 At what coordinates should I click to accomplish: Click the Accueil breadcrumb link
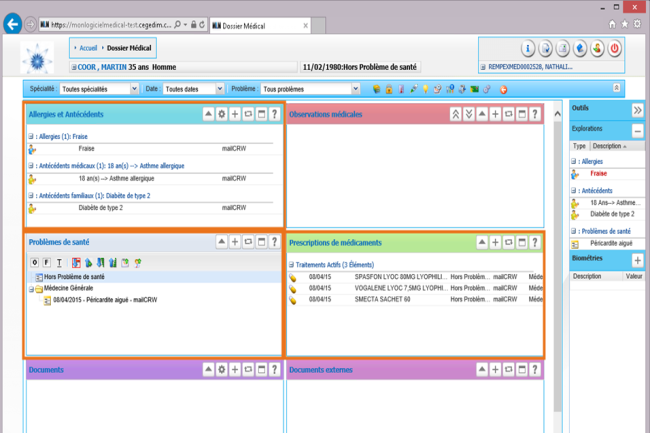click(88, 47)
